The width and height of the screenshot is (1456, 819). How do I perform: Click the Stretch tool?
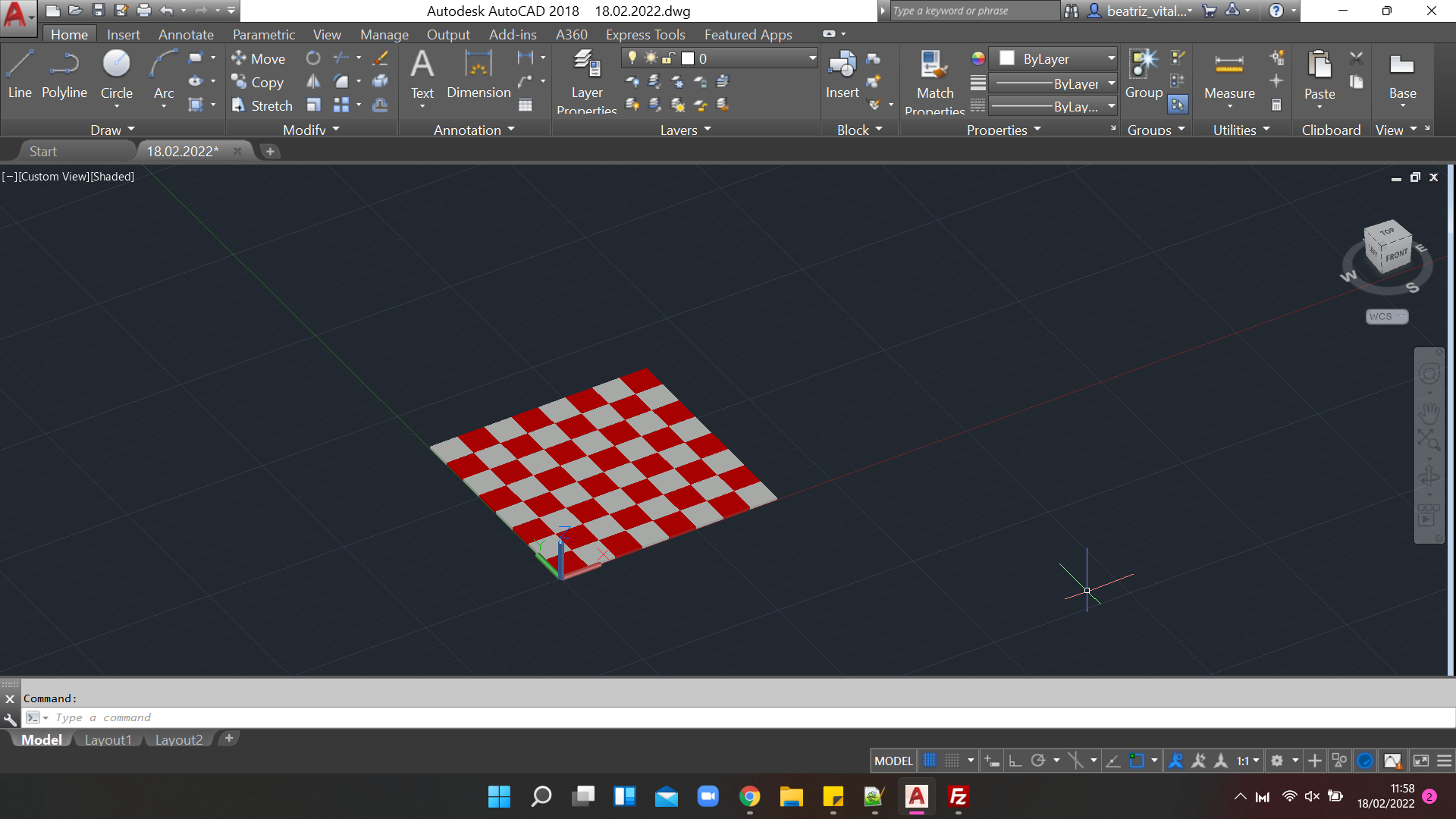click(x=262, y=105)
